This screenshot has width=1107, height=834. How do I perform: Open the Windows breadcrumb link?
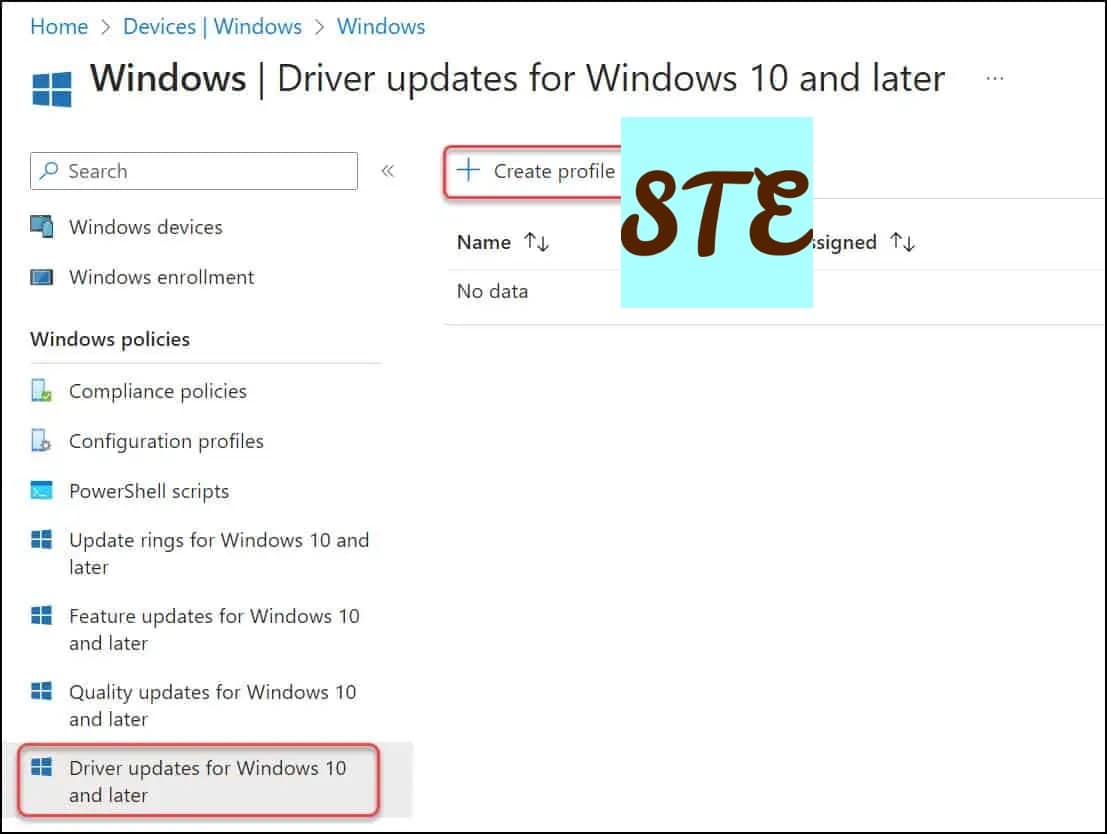[x=380, y=26]
